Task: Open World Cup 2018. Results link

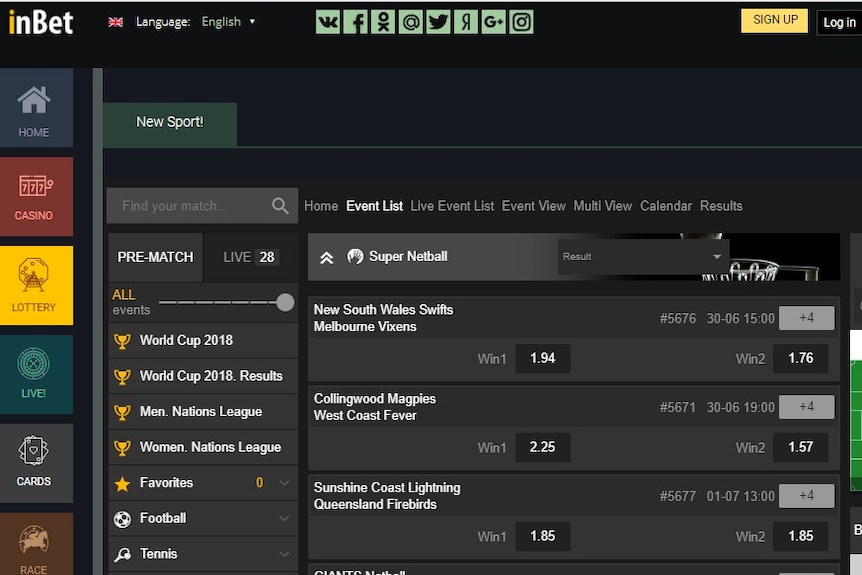Action: point(211,376)
